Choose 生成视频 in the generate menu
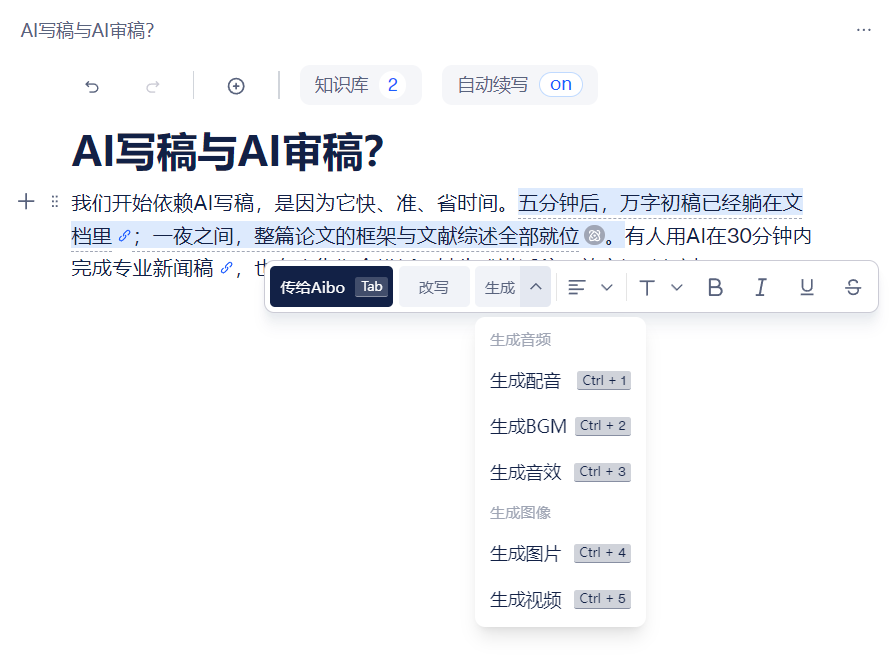The image size is (895, 664). point(525,599)
